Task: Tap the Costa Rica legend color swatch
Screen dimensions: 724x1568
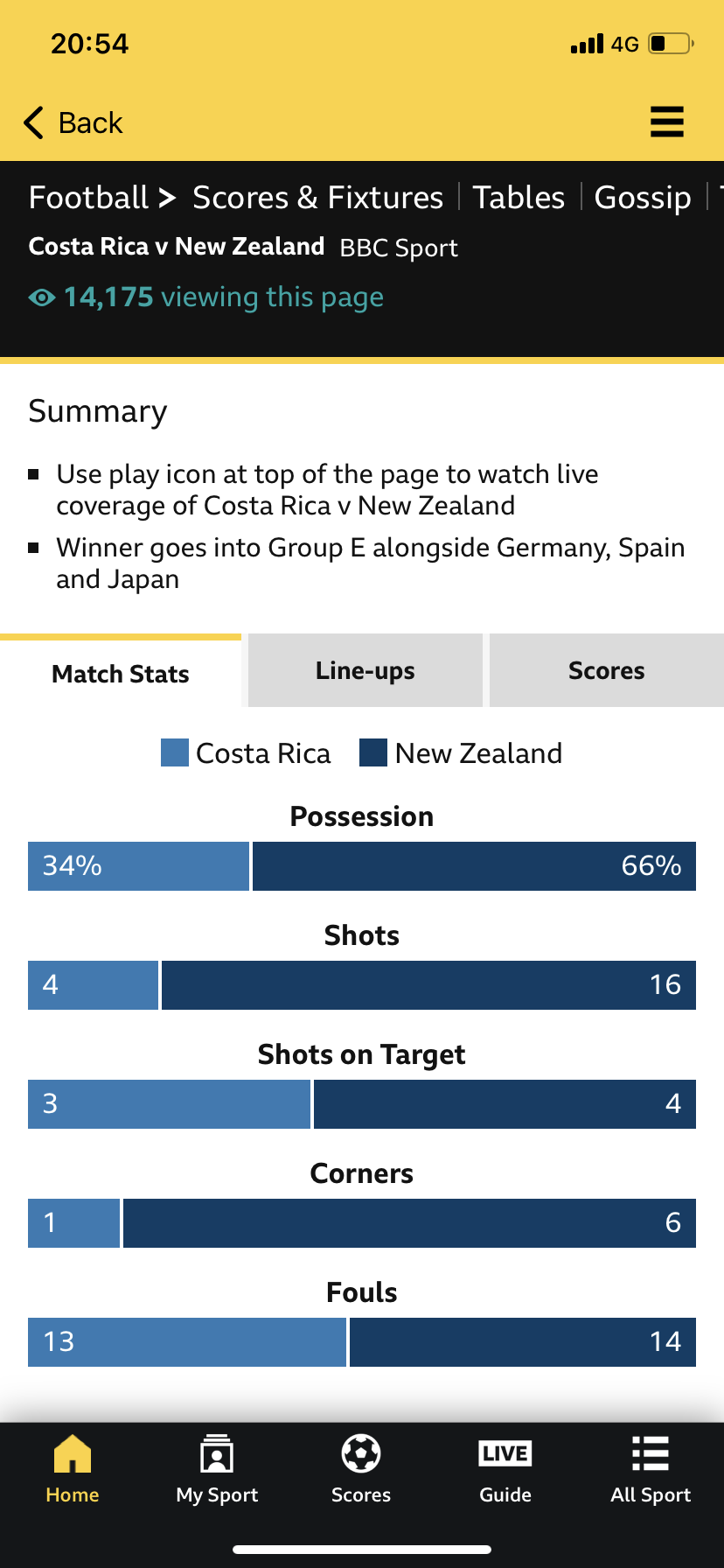Action: (x=175, y=752)
